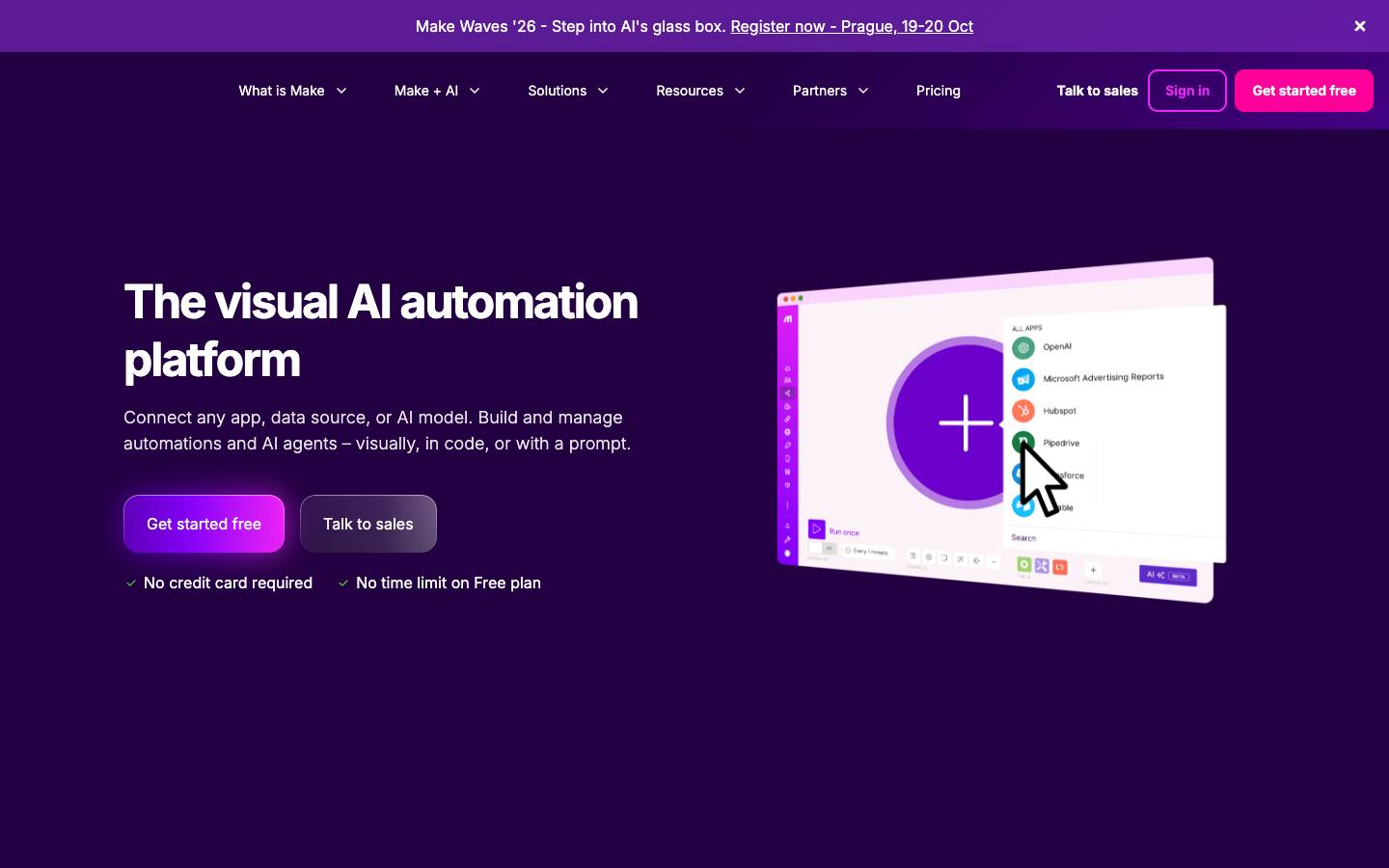Click Talk to sales in the navigation bar

pyautogui.click(x=1097, y=91)
